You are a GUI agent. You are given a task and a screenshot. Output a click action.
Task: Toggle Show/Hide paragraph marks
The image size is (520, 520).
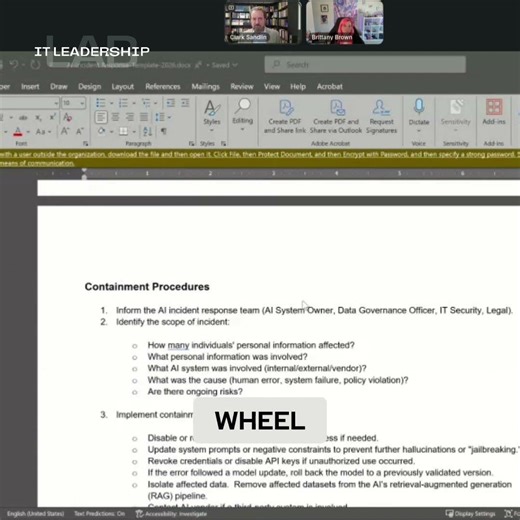164,131
